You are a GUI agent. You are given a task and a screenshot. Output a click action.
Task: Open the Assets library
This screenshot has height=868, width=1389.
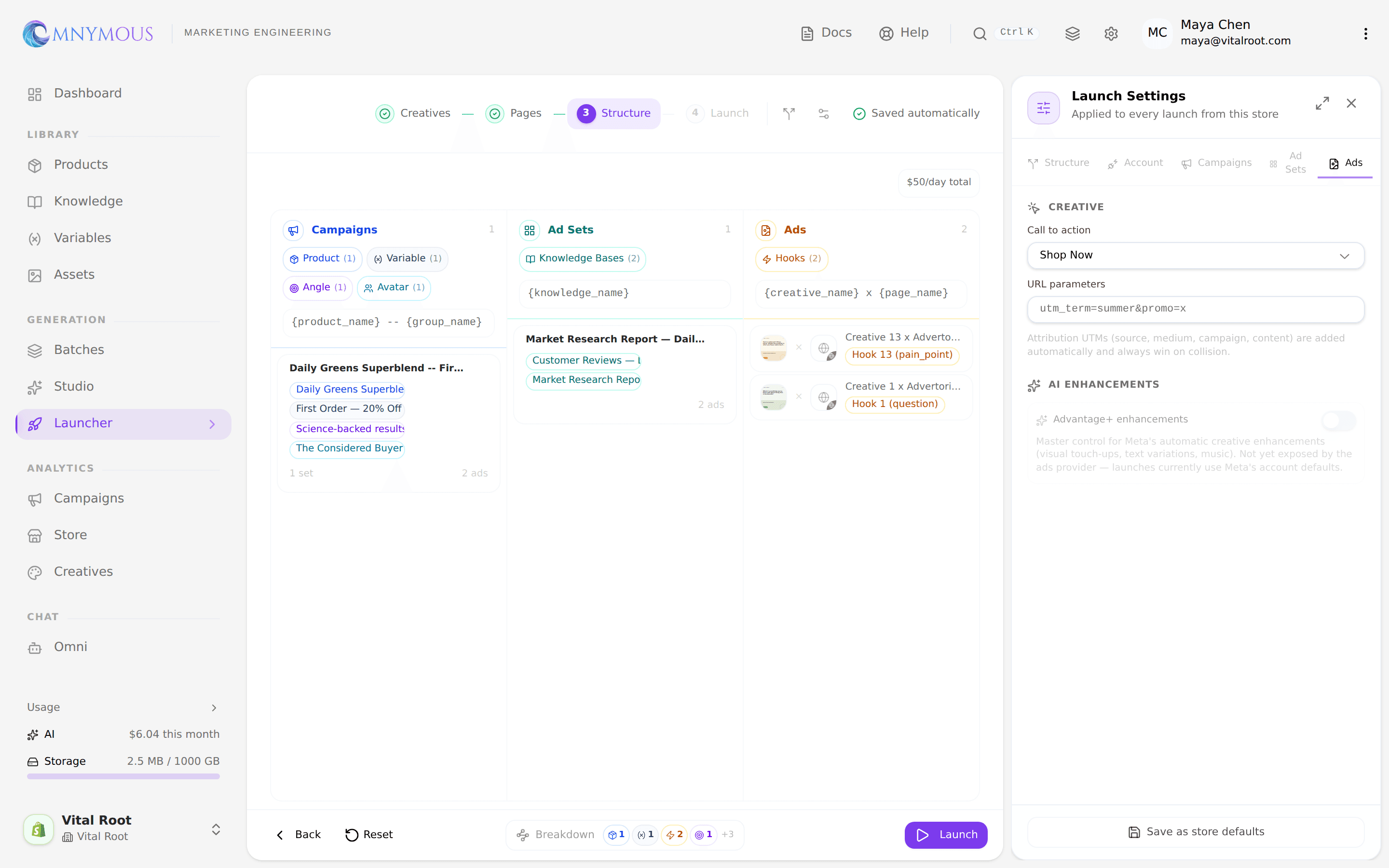pos(123,275)
